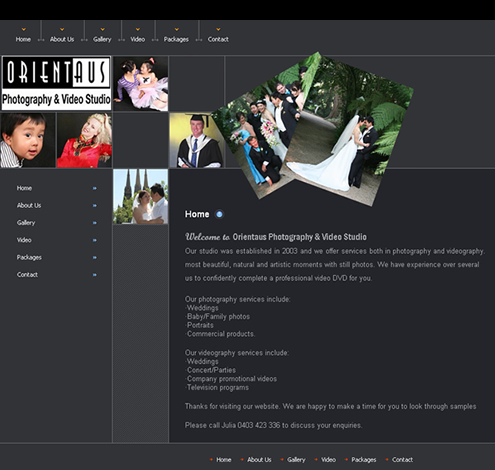495x470 pixels.
Task: Click the blue circle icon next to Home heading
Action: (x=219, y=214)
